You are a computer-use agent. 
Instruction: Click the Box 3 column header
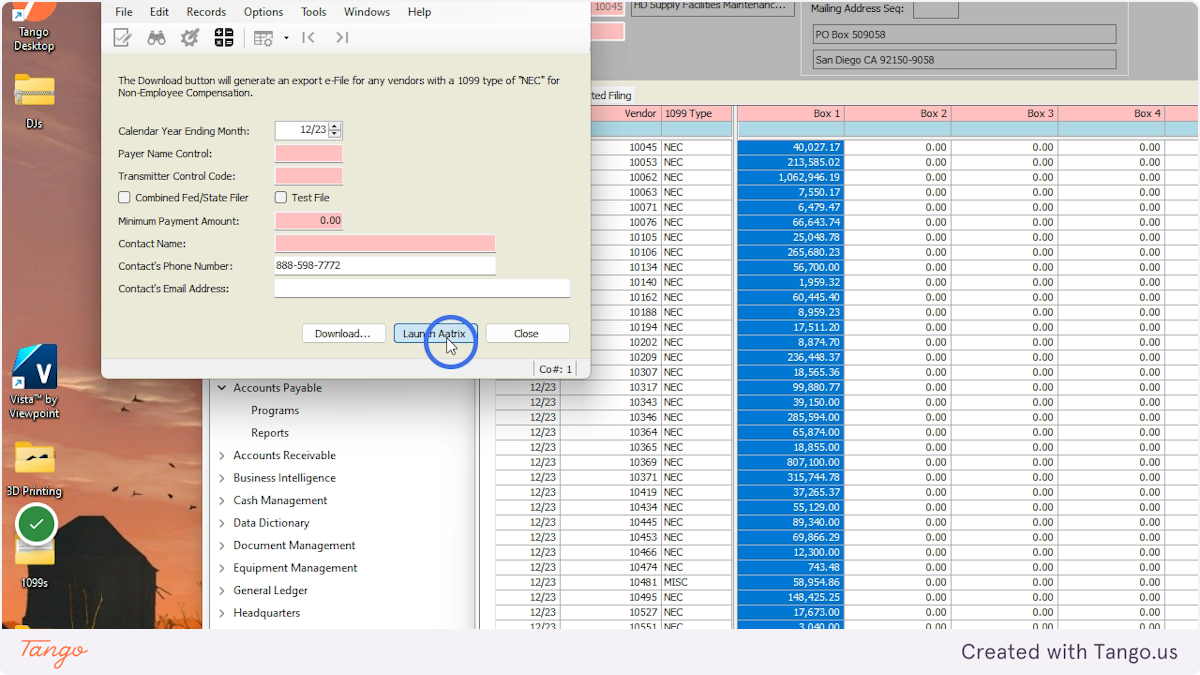[1004, 113]
